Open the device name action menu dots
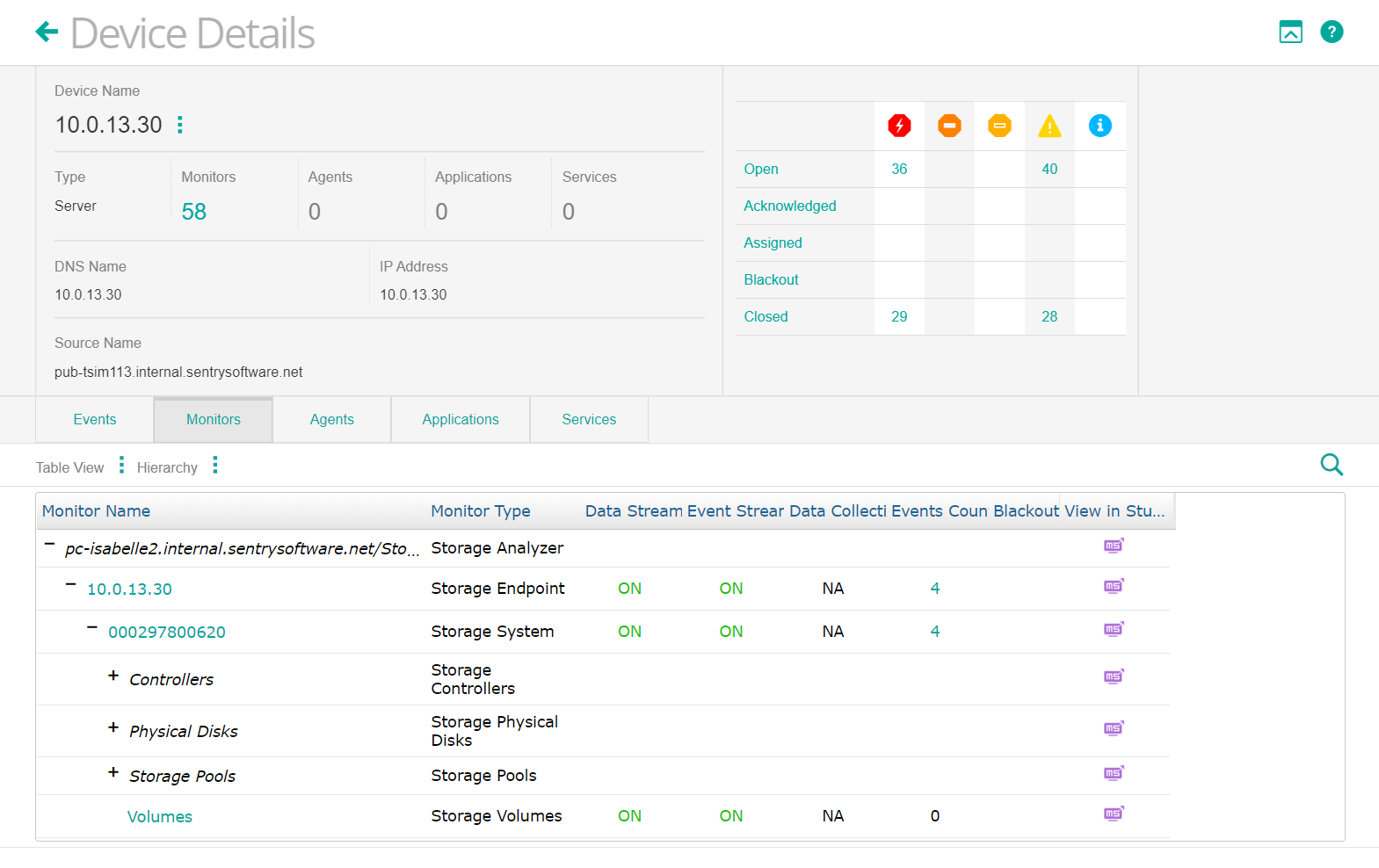Screen dimensions: 1379x868 click(x=180, y=125)
